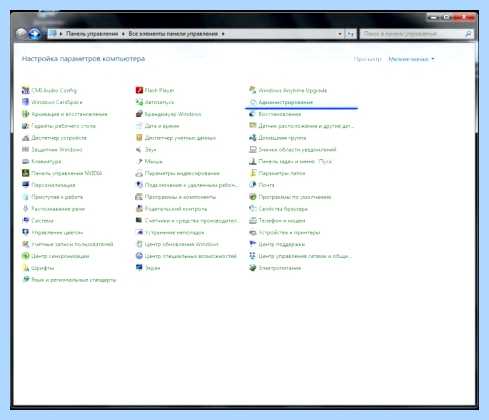Viewport: 489px width, 420px height.
Task: Select Все элементы панели управления breadcrumb
Action: click(x=173, y=34)
